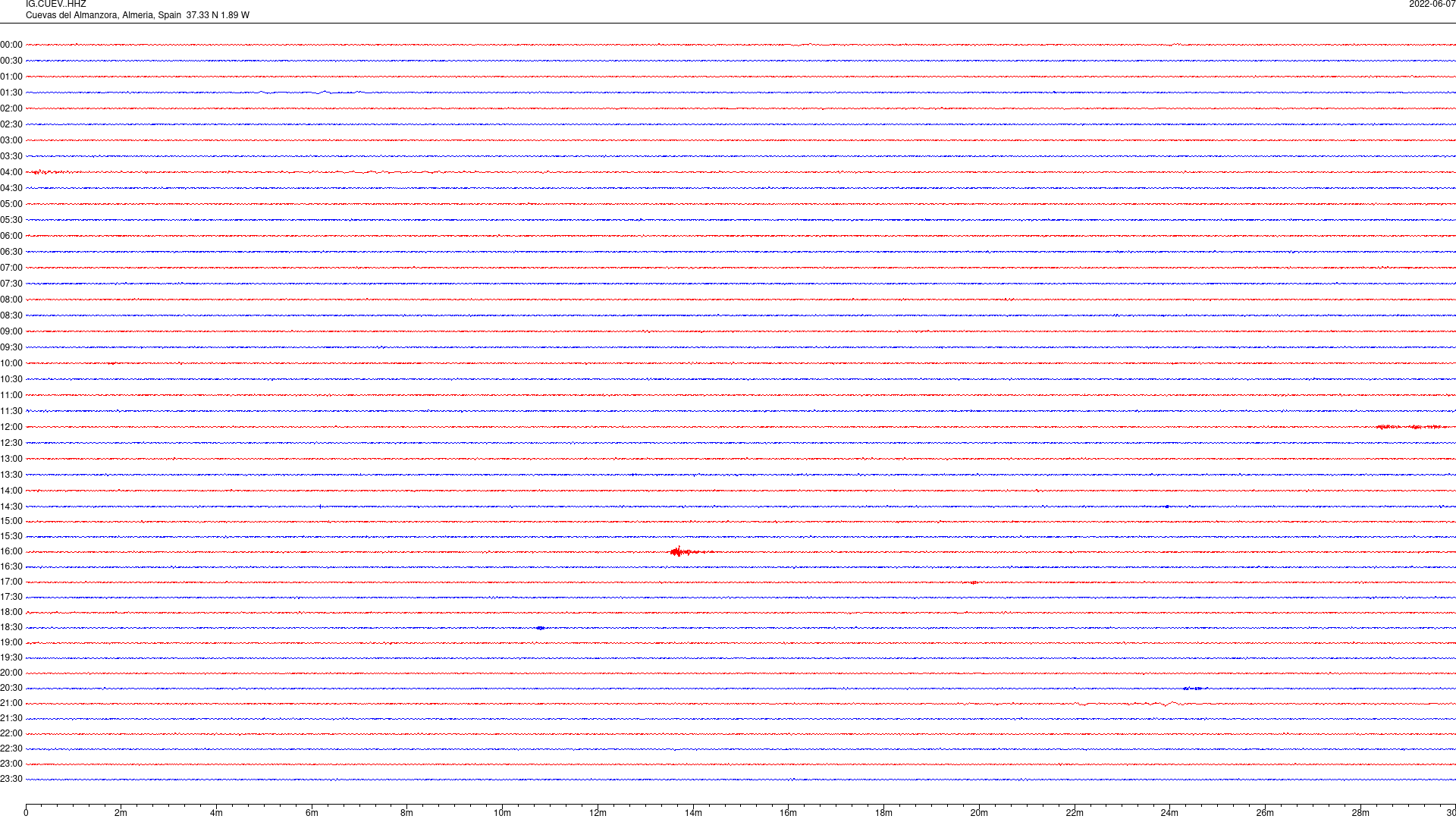Click the 6m tick label on time axis
This screenshot has height=819, width=1456.
click(312, 813)
